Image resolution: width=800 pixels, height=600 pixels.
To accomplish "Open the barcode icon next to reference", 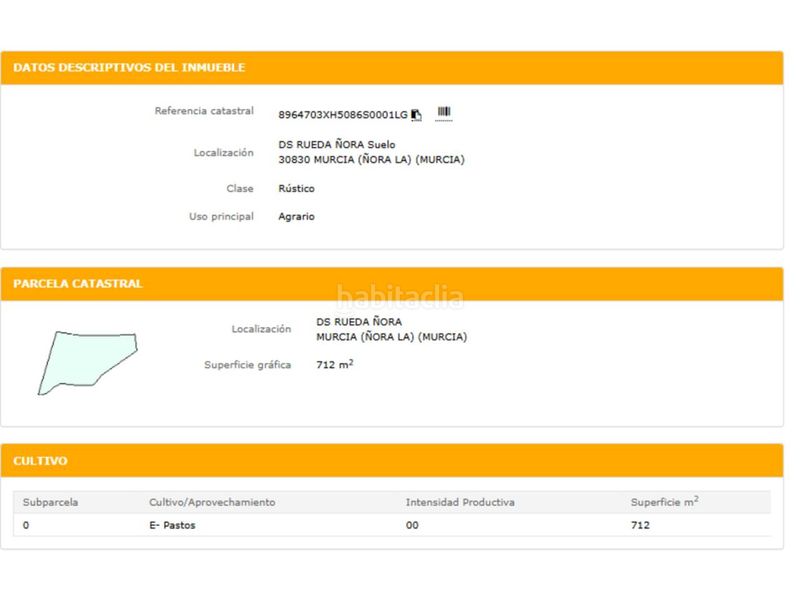I will 444,113.
